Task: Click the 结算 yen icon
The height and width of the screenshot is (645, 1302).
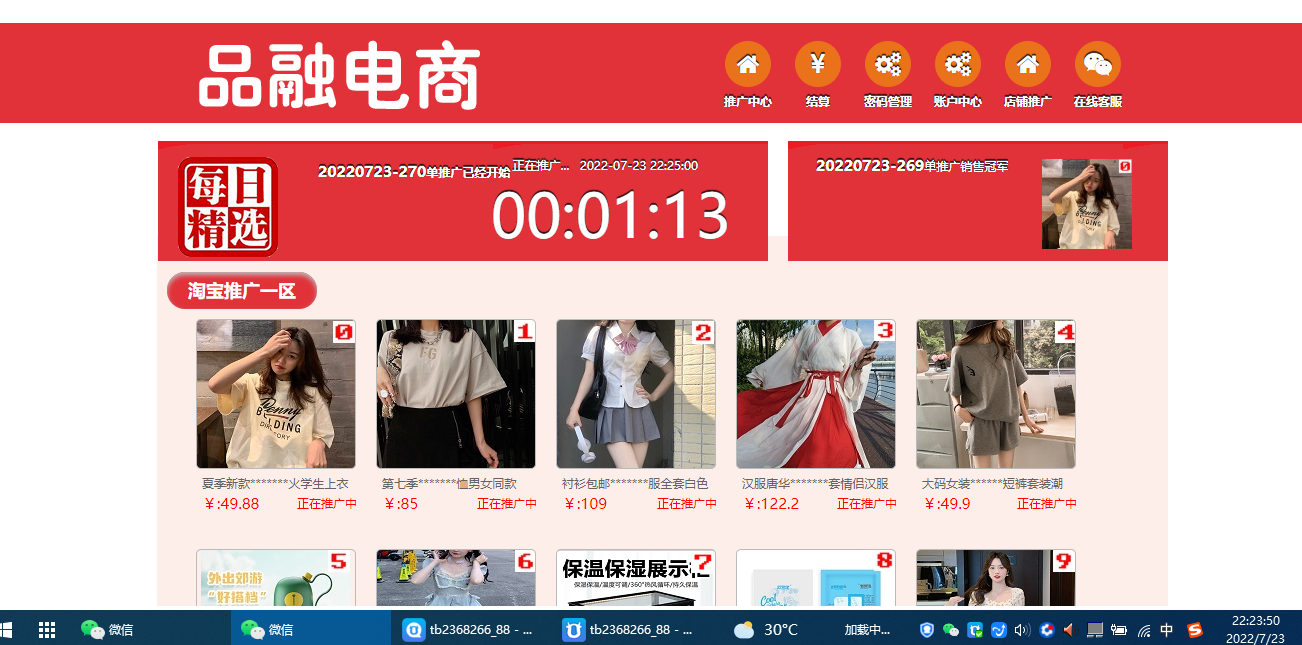Action: 818,64
